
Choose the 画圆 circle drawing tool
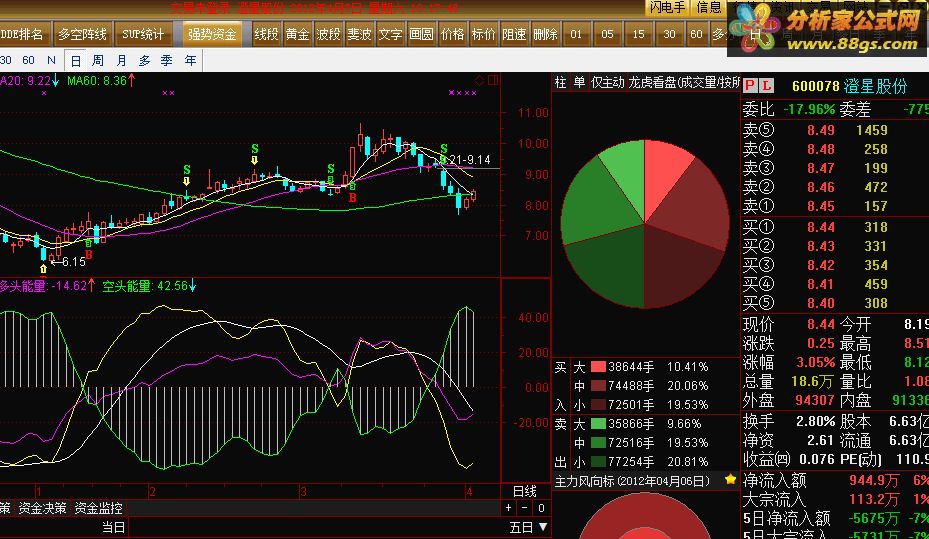pos(421,34)
